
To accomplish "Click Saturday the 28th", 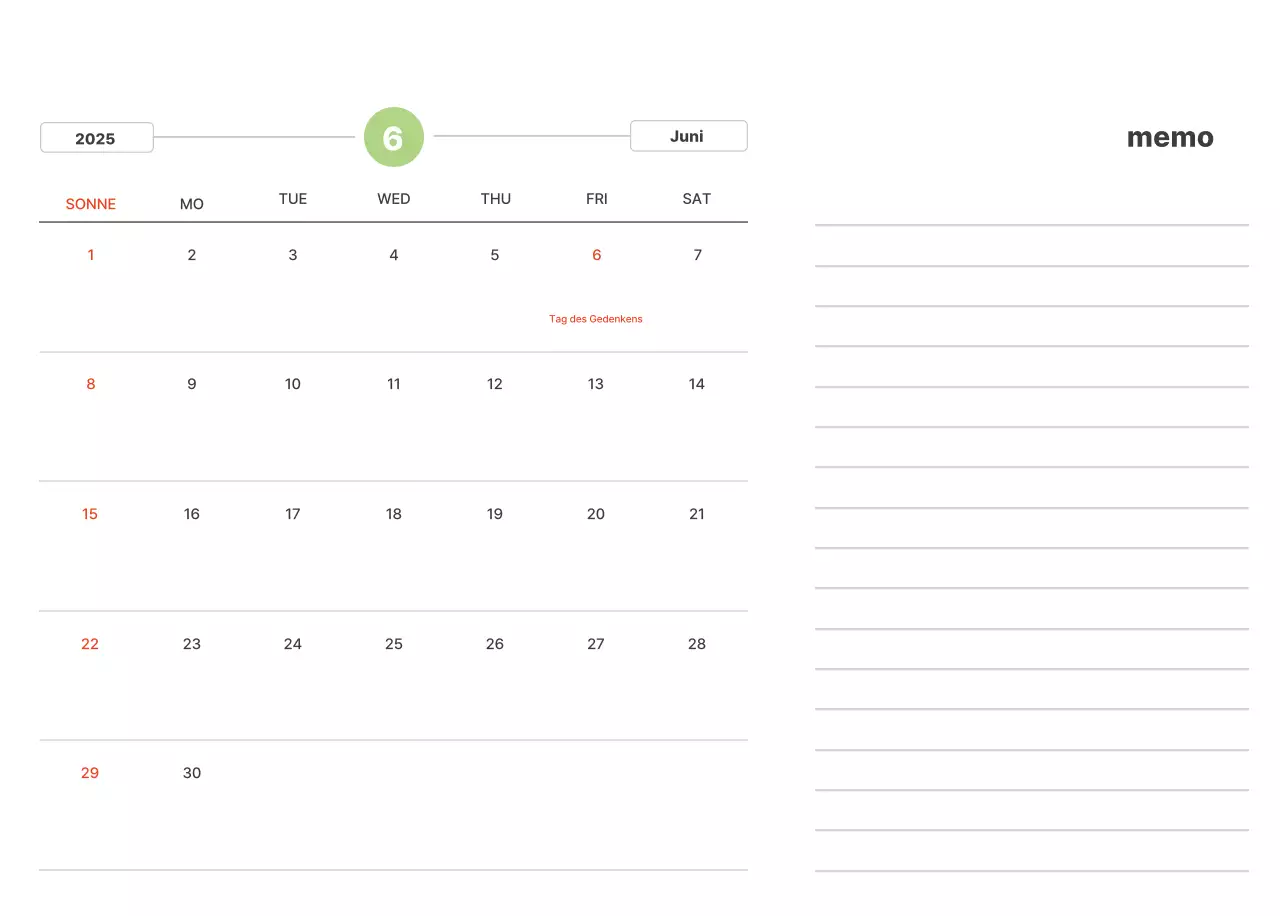I will tap(697, 644).
